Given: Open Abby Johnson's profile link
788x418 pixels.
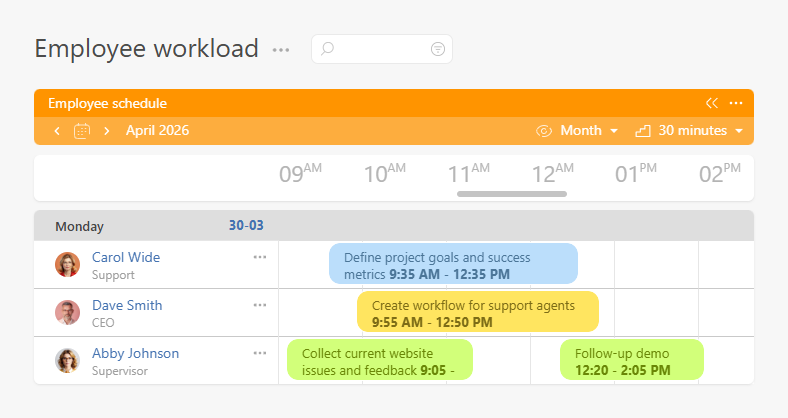Looking at the screenshot, I should (x=135, y=353).
